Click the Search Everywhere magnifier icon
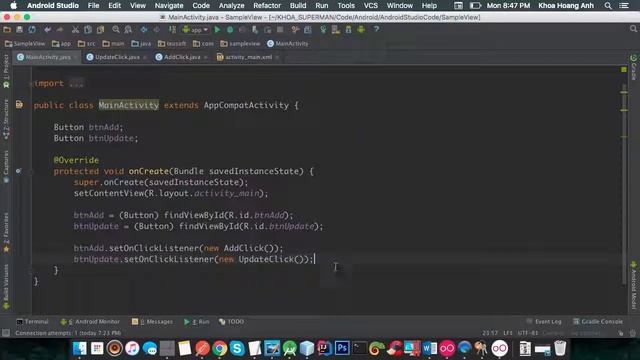Image resolution: width=640 pixels, height=360 pixels. pyautogui.click(x=633, y=29)
